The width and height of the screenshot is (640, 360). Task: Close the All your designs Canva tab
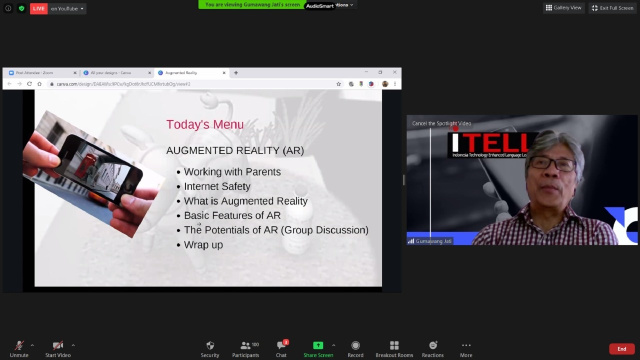point(149,73)
